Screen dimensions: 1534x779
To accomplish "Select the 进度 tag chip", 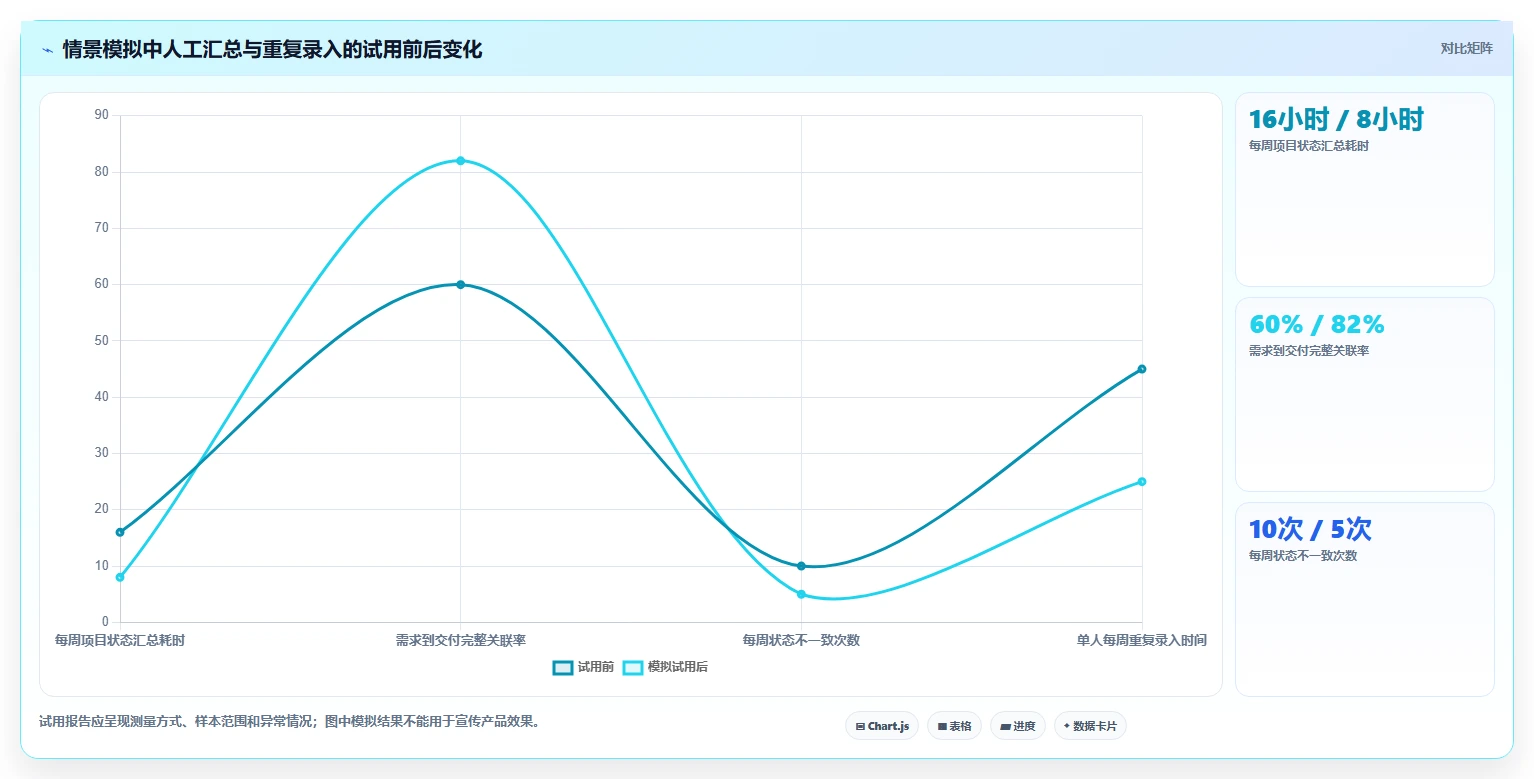I will coord(1018,726).
